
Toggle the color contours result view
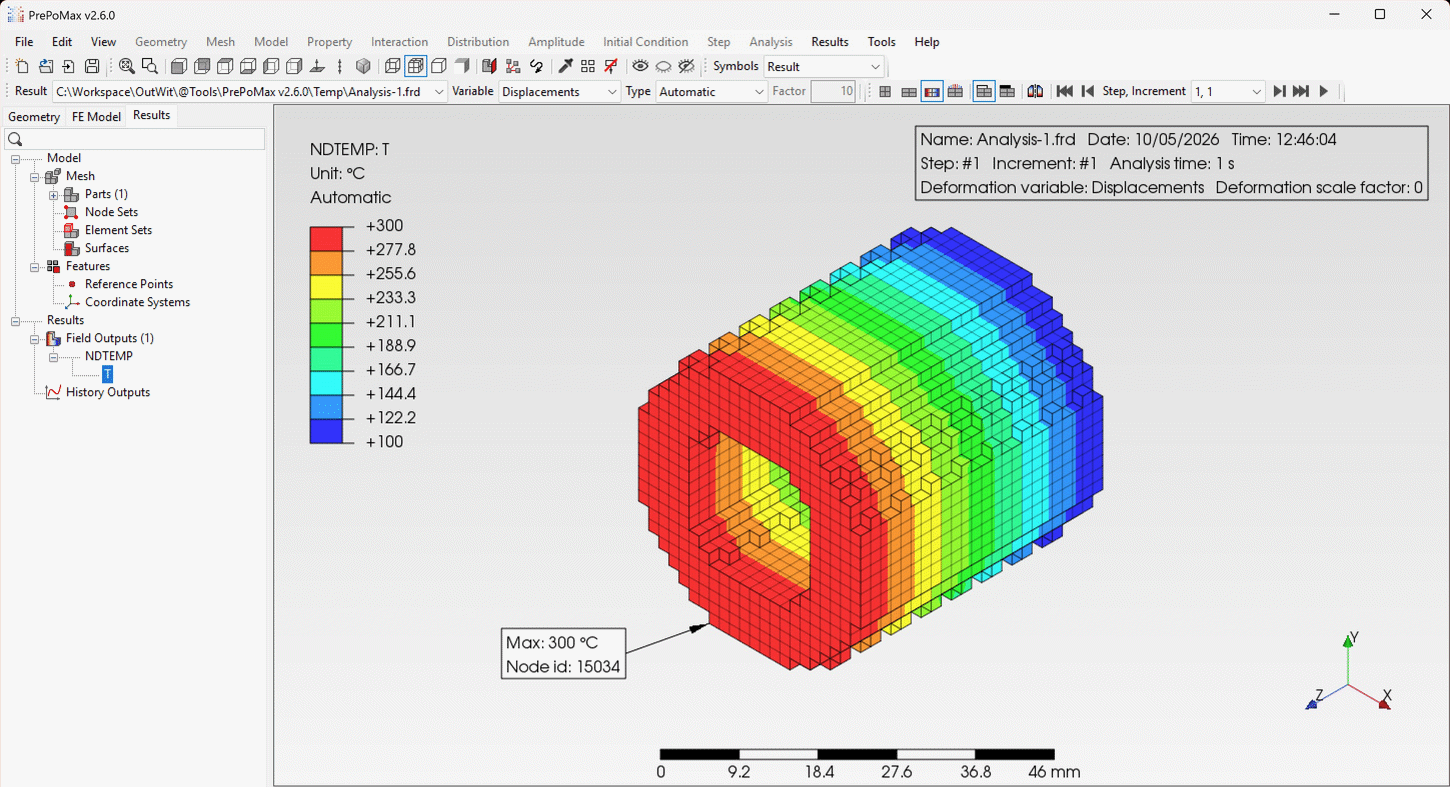tap(932, 91)
